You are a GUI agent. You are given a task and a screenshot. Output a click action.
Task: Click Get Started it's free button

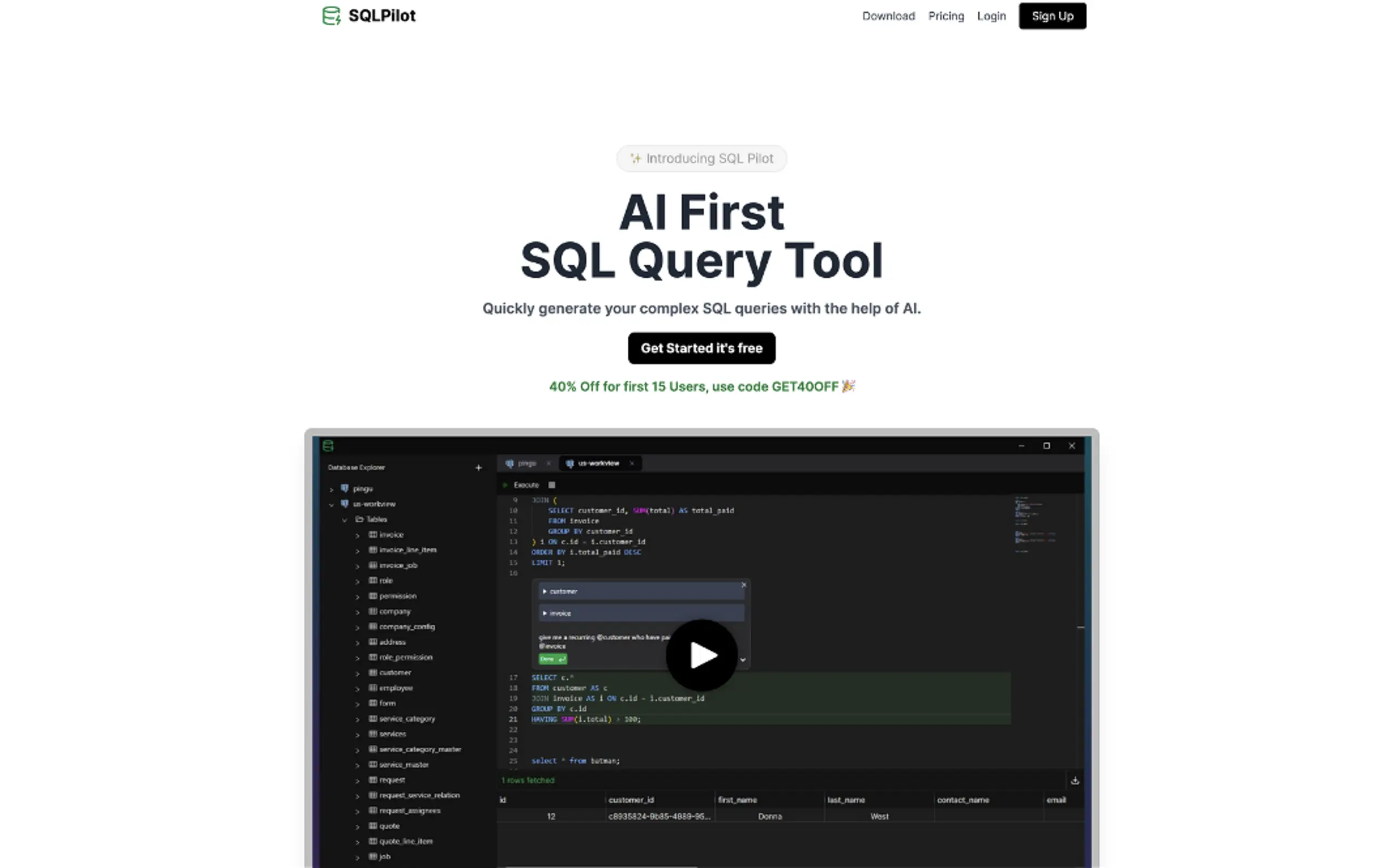pos(701,348)
